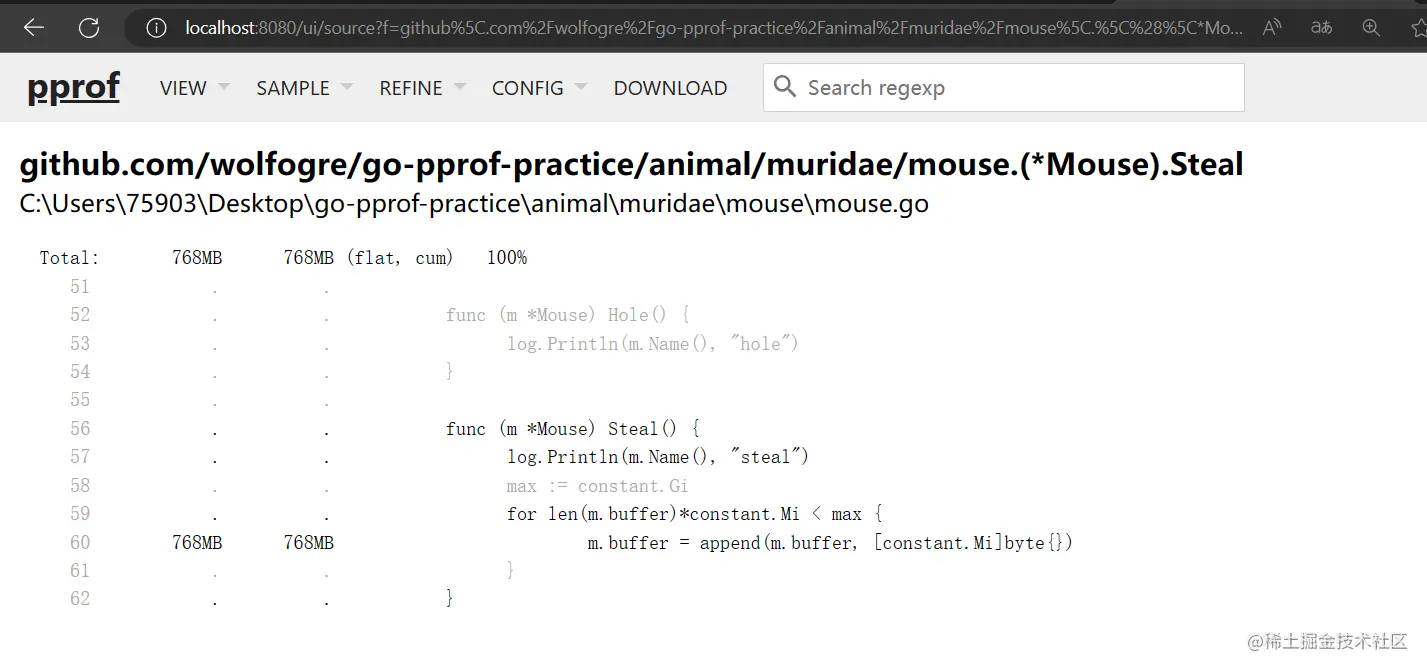Click the for len(m.buffer)*constant.Mi line
The width and height of the screenshot is (1427, 671).
point(695,514)
